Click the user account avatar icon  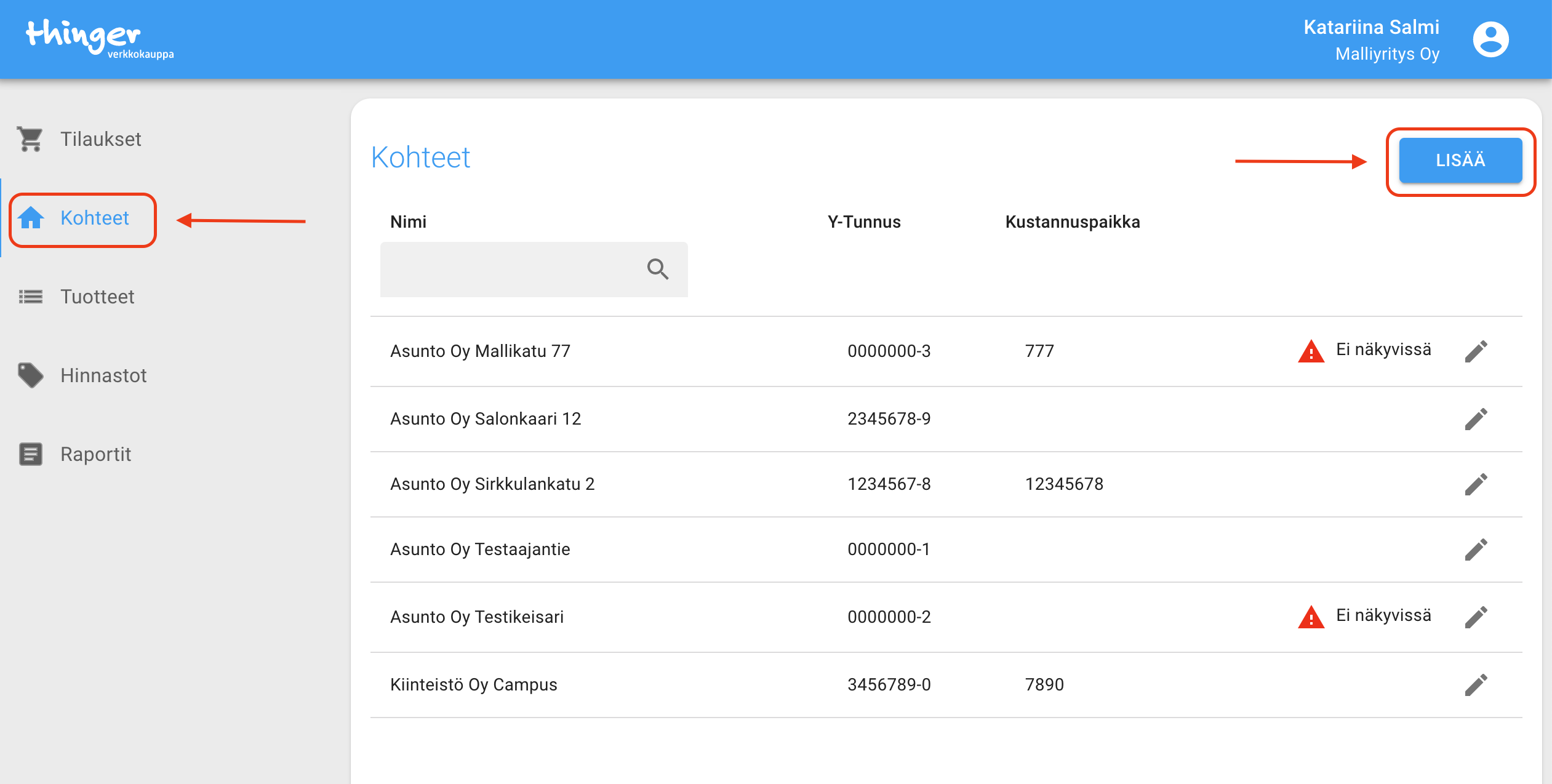[x=1490, y=39]
